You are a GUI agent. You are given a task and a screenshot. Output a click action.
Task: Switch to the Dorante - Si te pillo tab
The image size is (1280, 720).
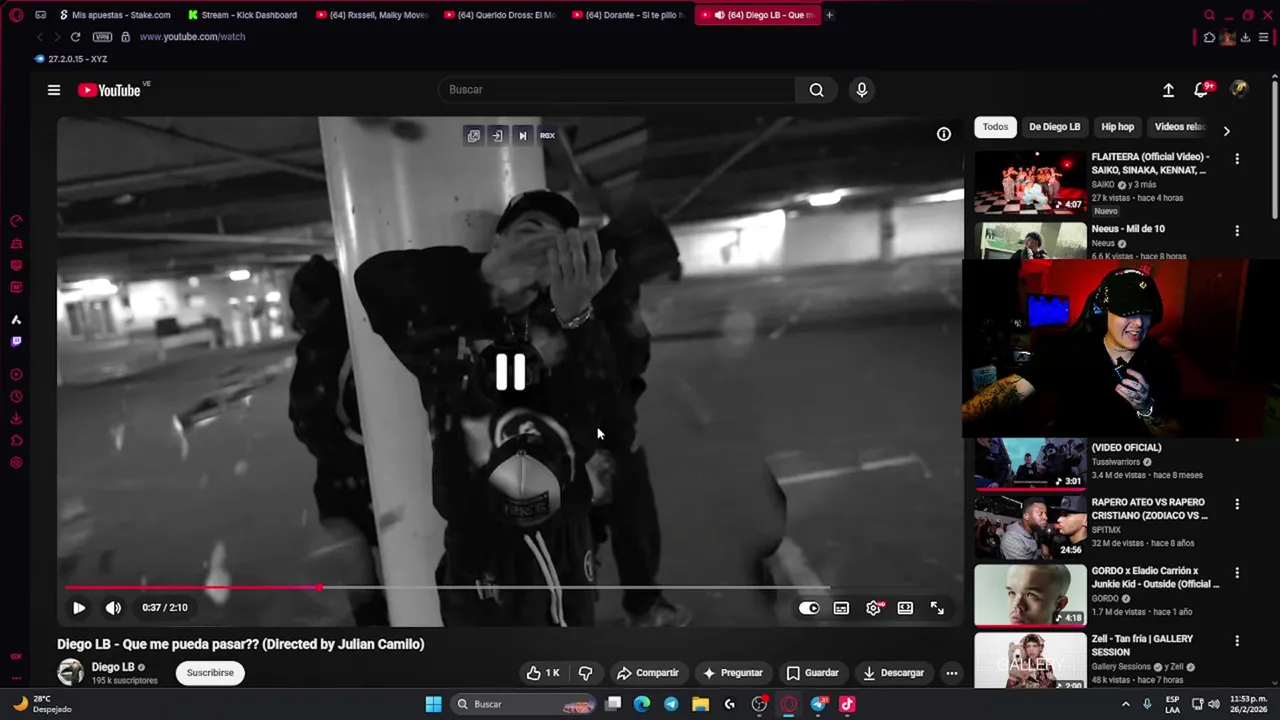pos(627,15)
